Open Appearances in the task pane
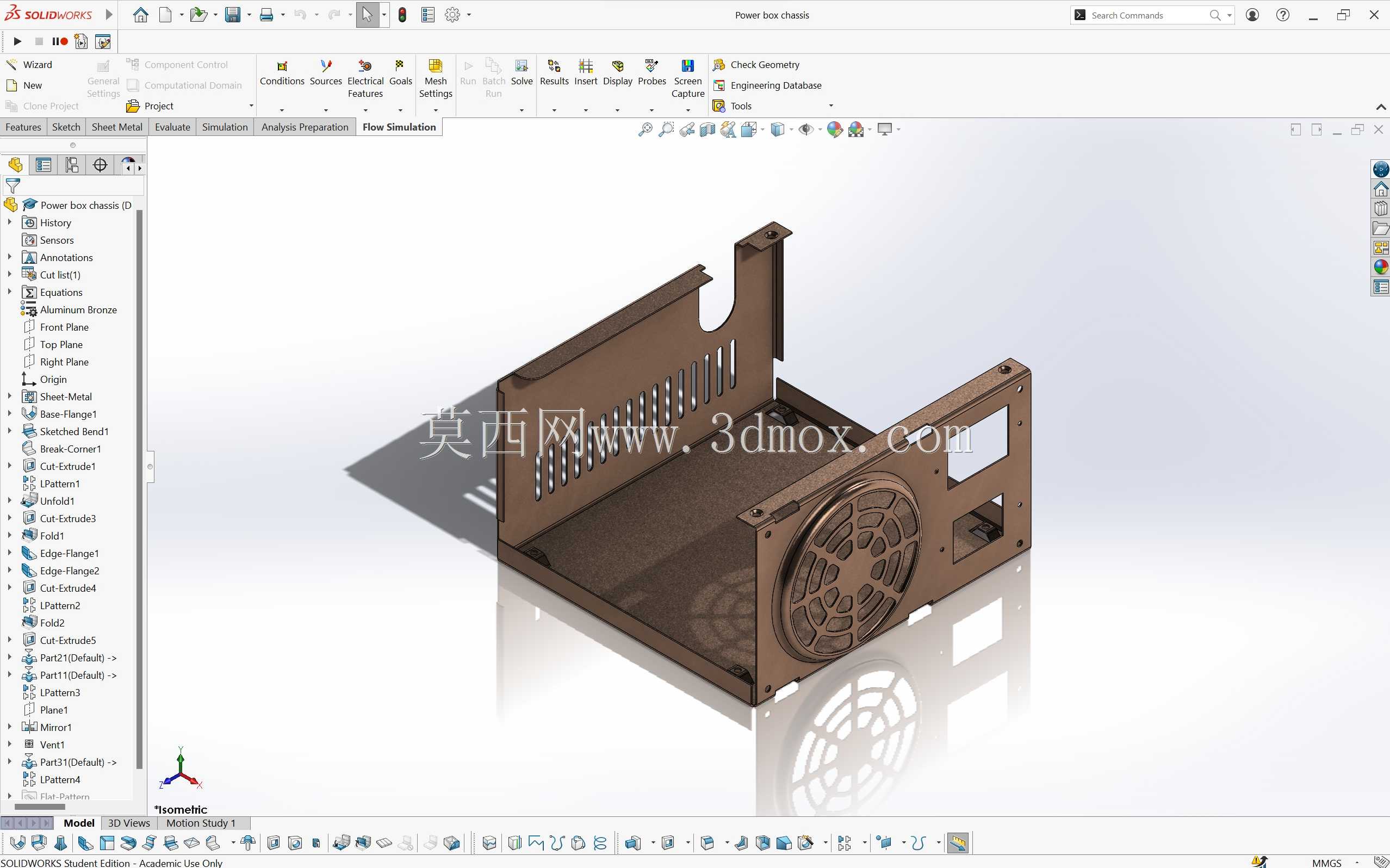This screenshot has height=868, width=1390. click(1380, 267)
